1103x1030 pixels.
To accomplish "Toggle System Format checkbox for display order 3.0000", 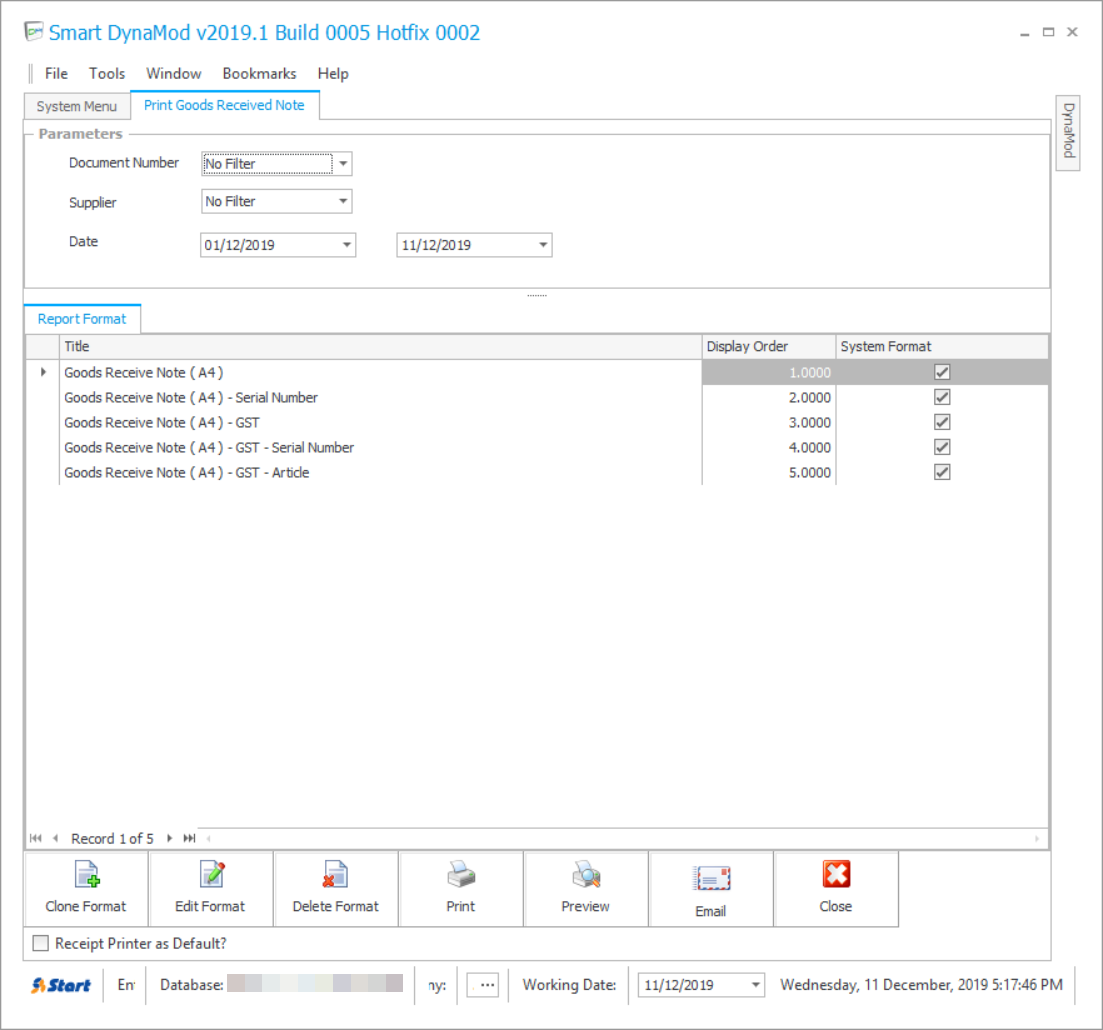I will [942, 422].
